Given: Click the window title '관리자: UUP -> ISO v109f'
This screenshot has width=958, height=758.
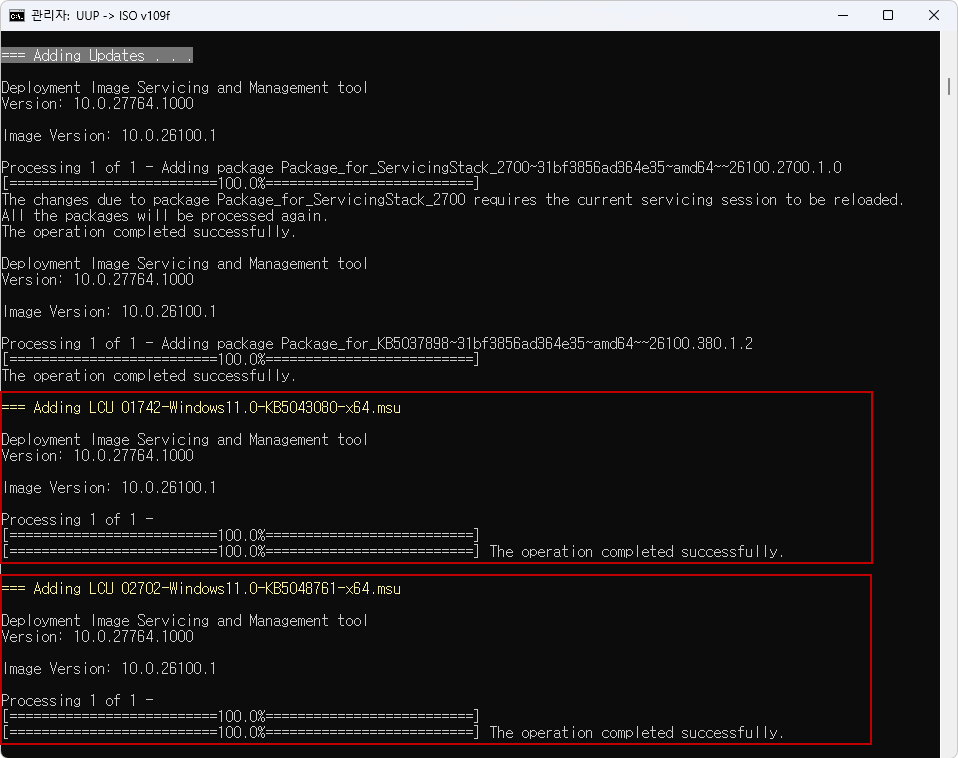Looking at the screenshot, I should coord(100,15).
